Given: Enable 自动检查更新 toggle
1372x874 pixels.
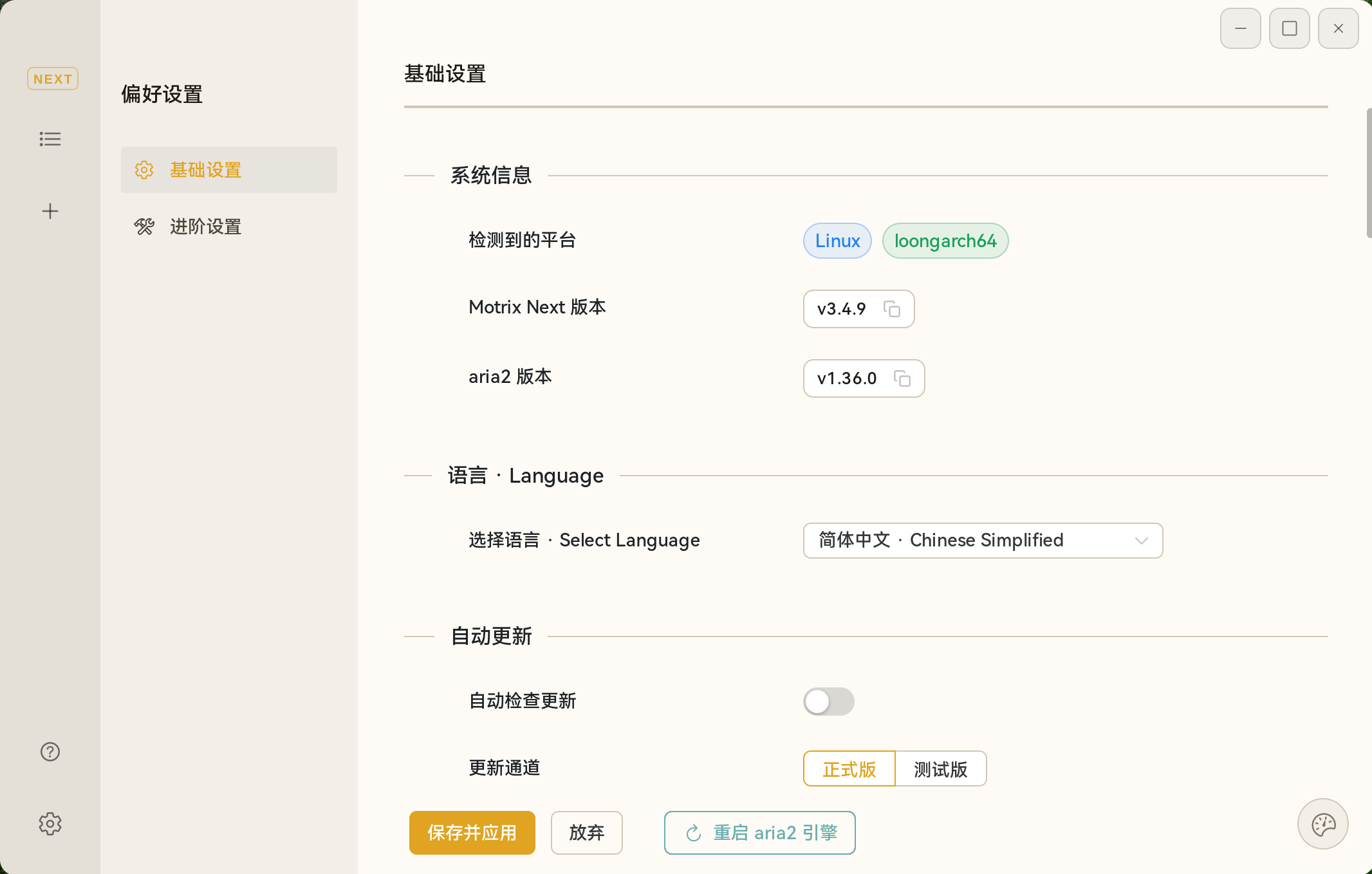Looking at the screenshot, I should (828, 702).
